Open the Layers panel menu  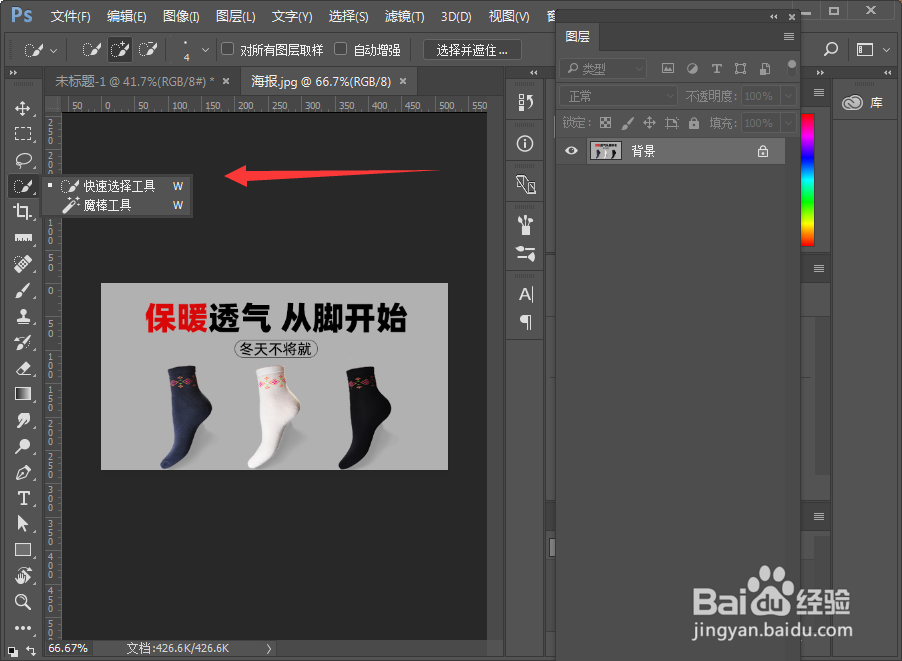coord(789,37)
